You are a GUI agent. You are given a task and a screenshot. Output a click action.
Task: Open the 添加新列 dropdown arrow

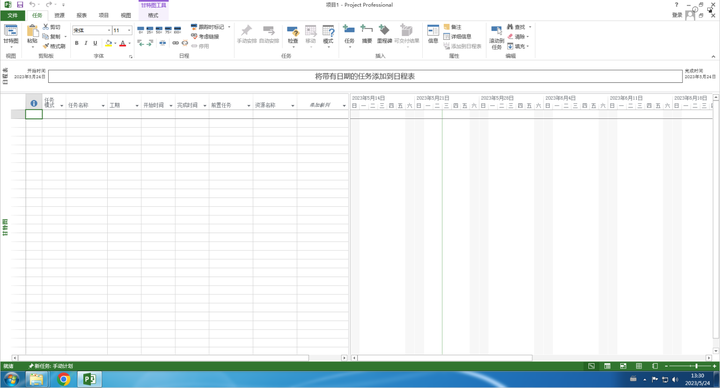tap(344, 106)
